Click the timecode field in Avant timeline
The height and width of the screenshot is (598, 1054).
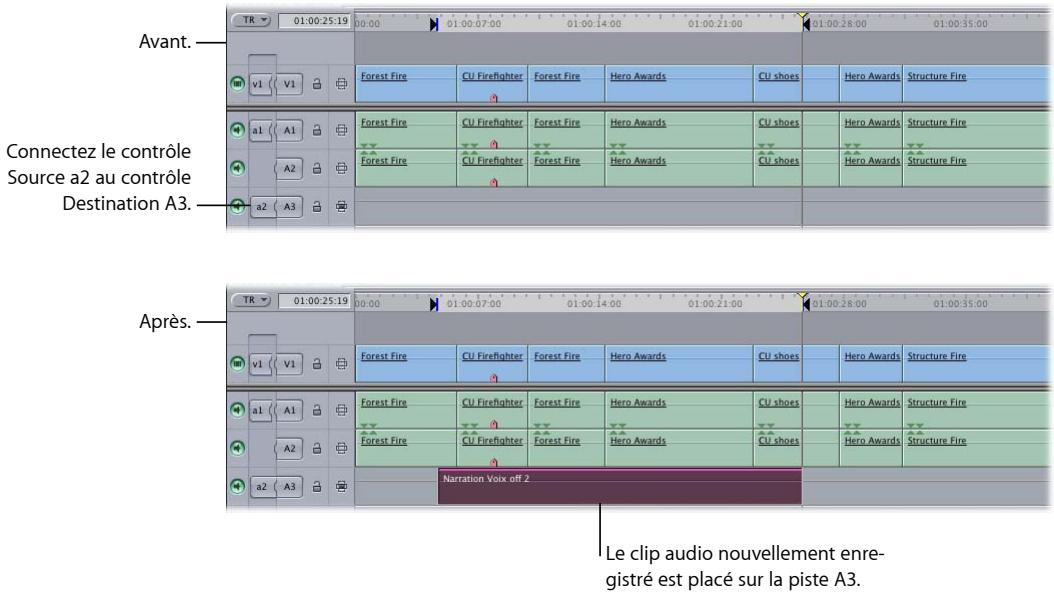[x=316, y=21]
